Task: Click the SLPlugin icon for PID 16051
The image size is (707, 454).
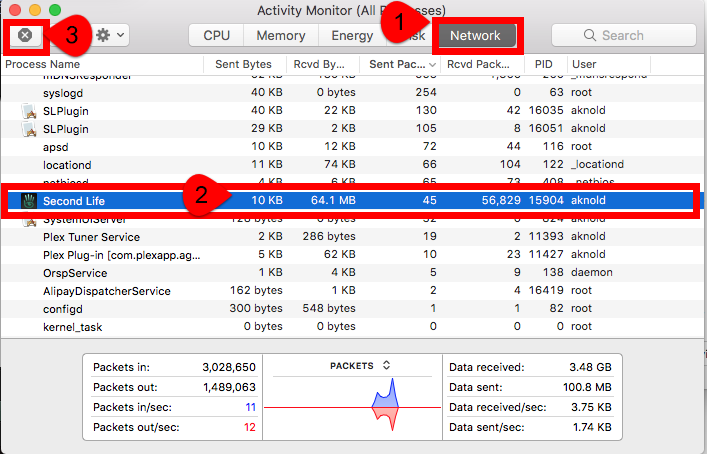Action: coord(29,129)
